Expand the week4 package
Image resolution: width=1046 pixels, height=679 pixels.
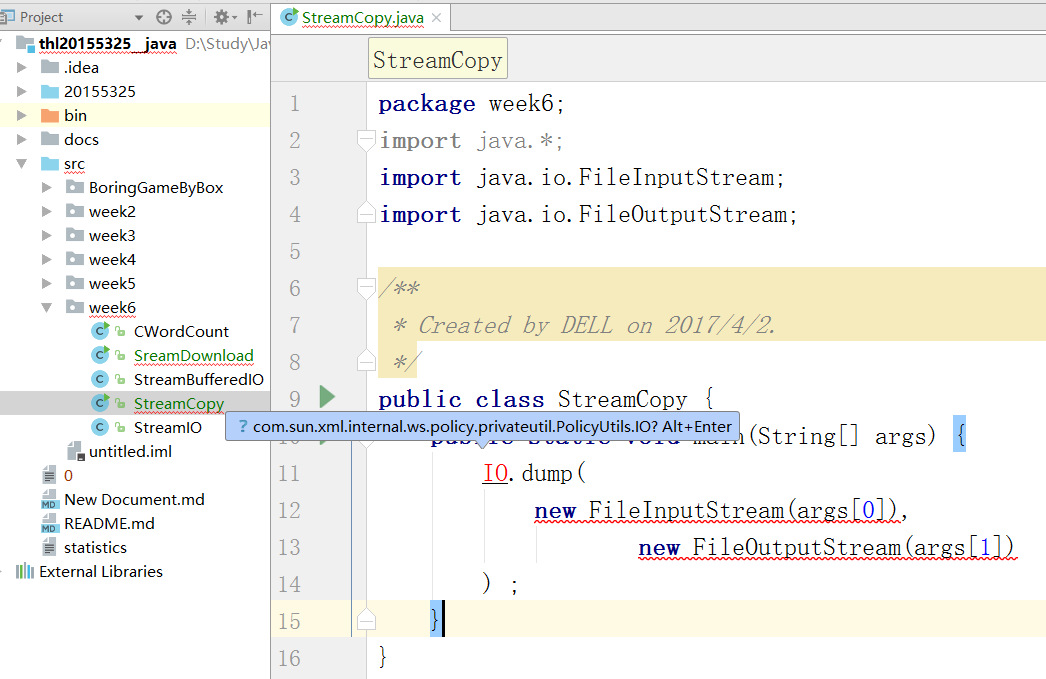click(47, 259)
